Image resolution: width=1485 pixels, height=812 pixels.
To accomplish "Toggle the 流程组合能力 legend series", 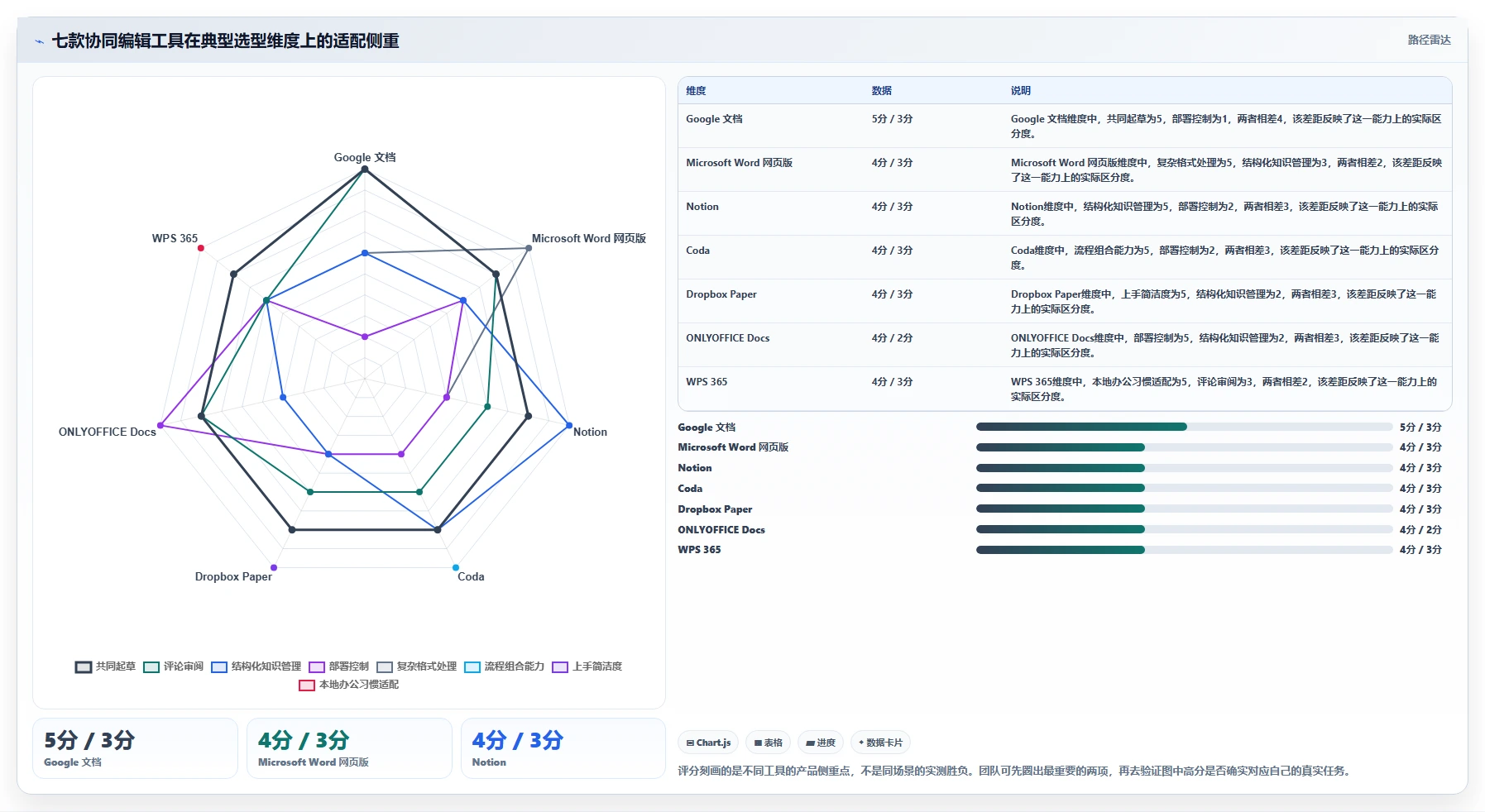I will (504, 666).
